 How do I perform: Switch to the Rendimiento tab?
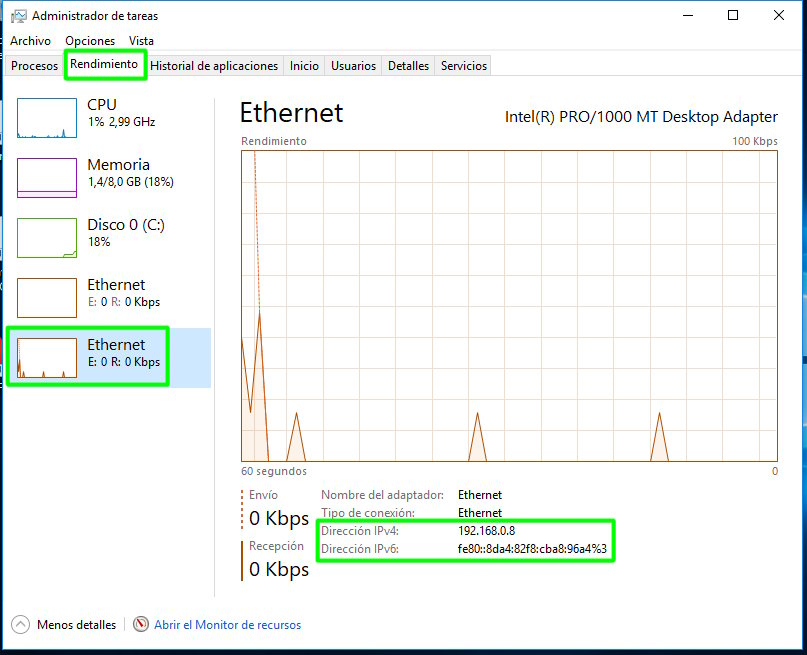coord(104,65)
